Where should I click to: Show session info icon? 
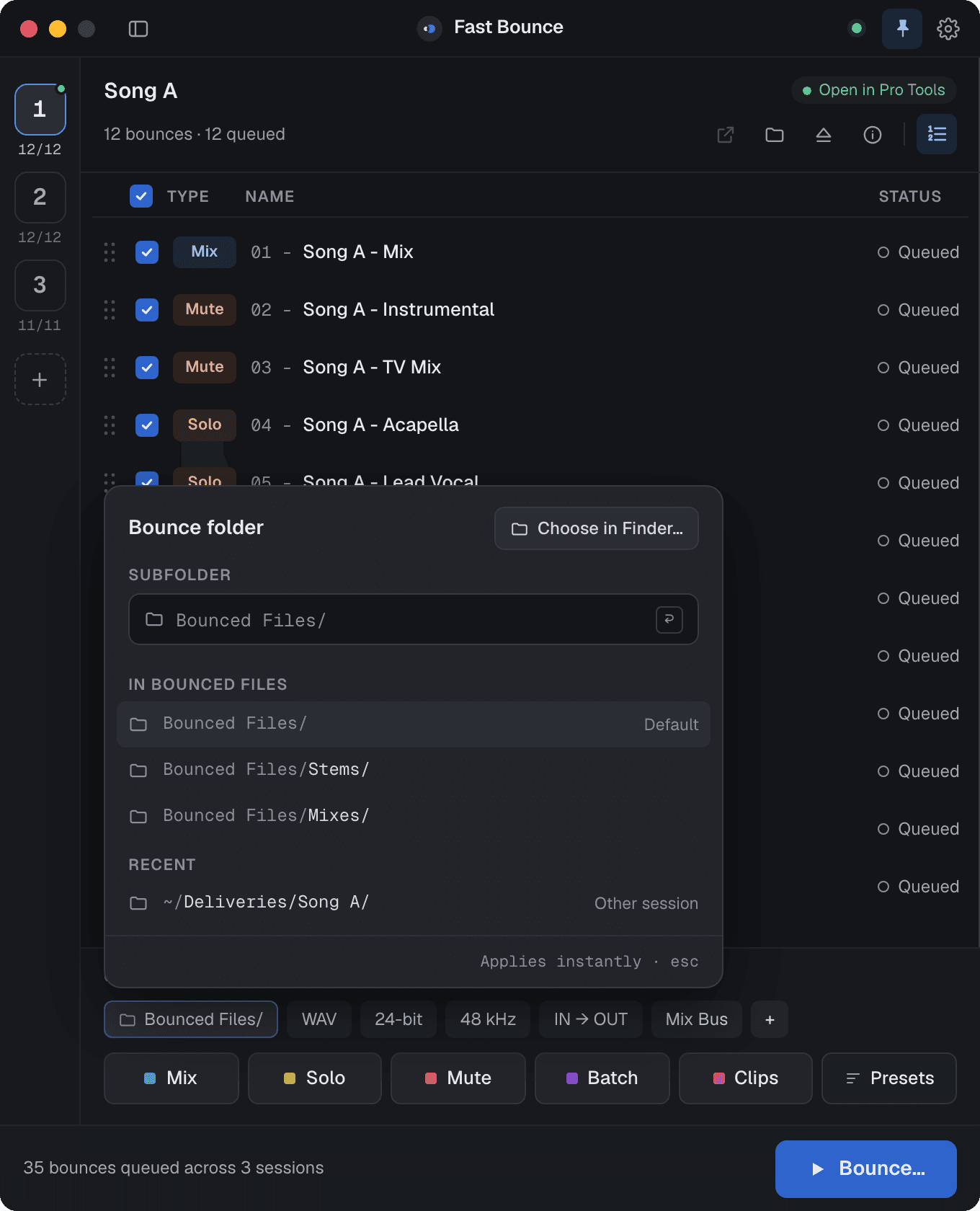pyautogui.click(x=873, y=135)
